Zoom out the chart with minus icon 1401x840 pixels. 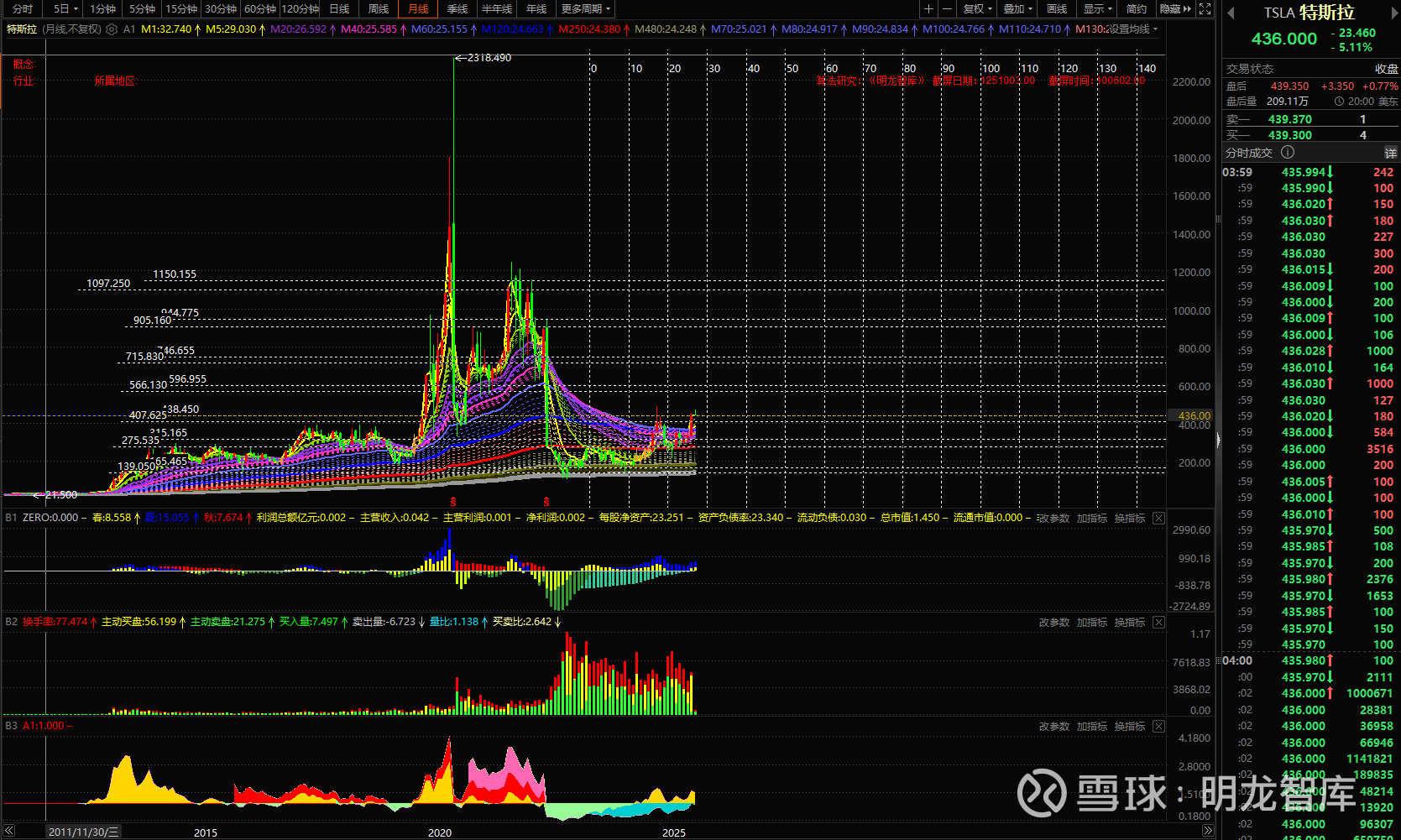click(x=947, y=9)
